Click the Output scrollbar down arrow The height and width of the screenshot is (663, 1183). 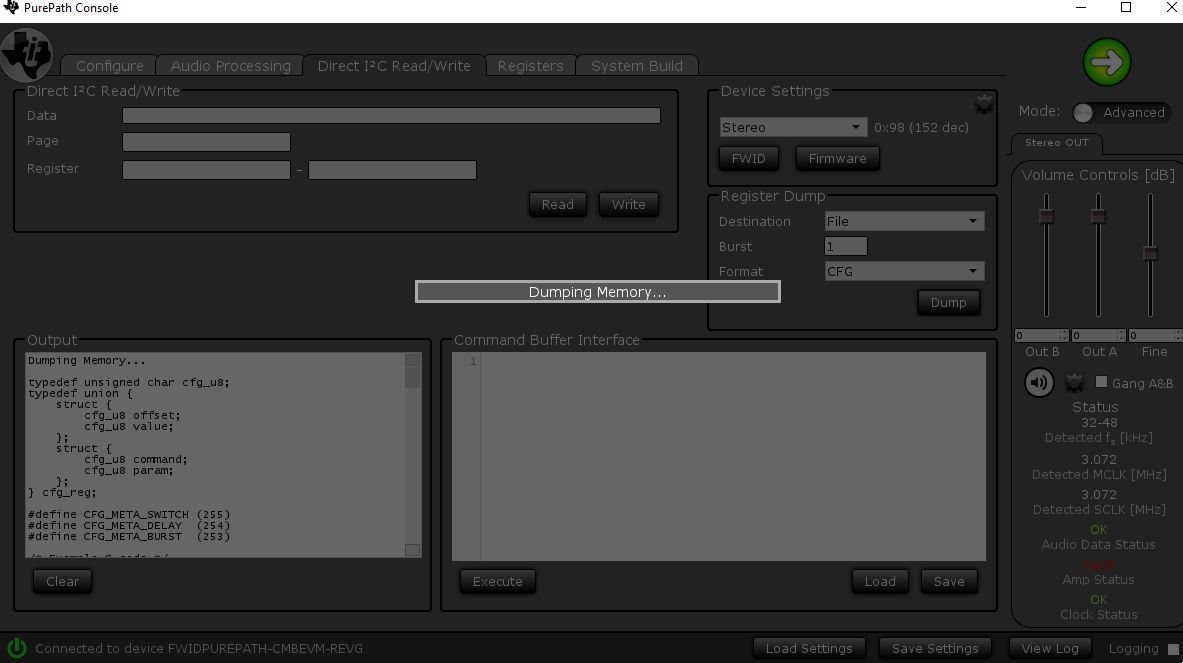[413, 550]
